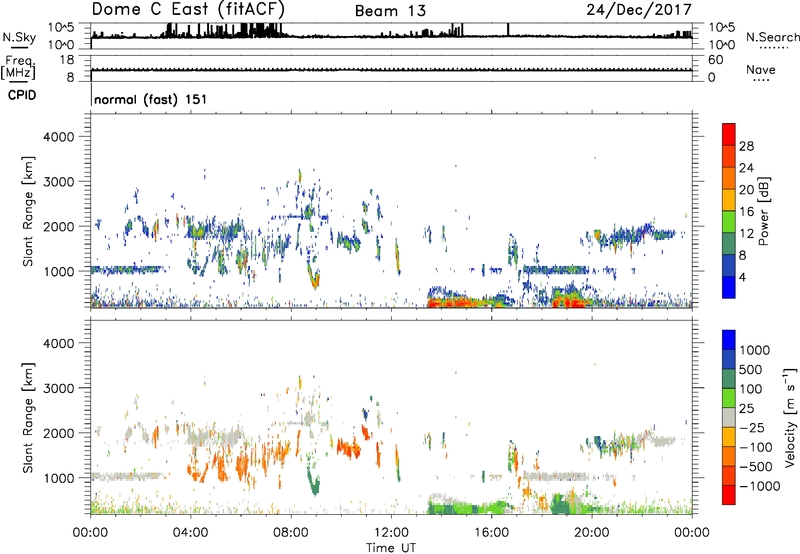Screen dimensions: 800x554
Task: Click the "04:00" time tick label
Action: (190, 533)
